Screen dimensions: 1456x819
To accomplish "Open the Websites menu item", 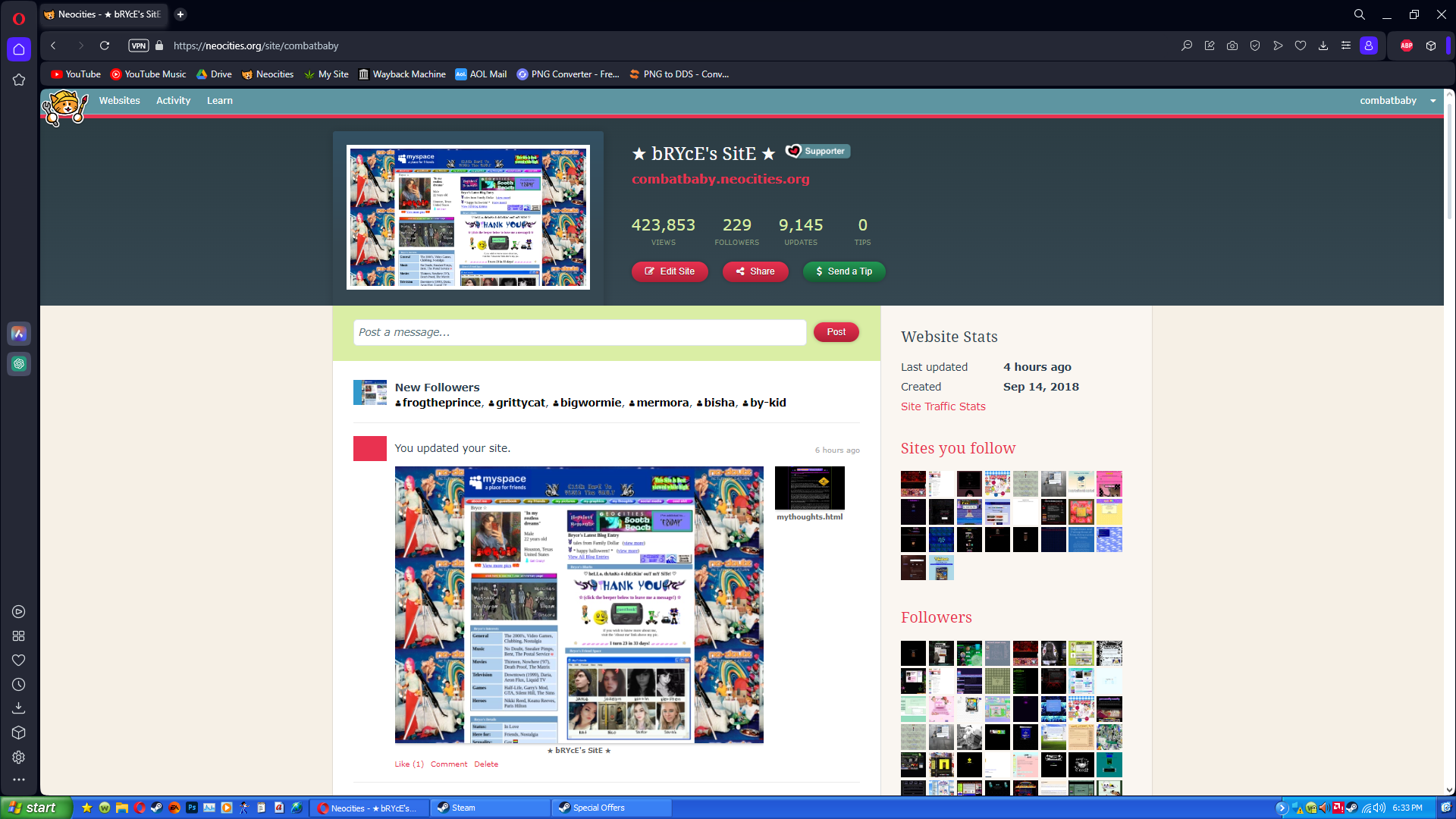I will pyautogui.click(x=119, y=101).
